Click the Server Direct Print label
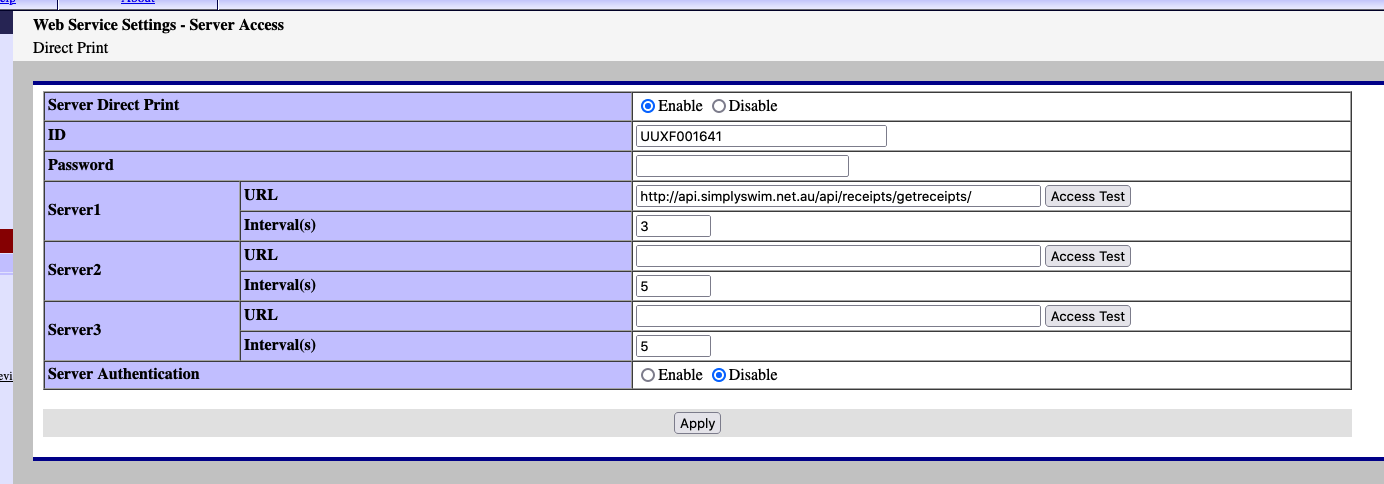 (x=114, y=104)
